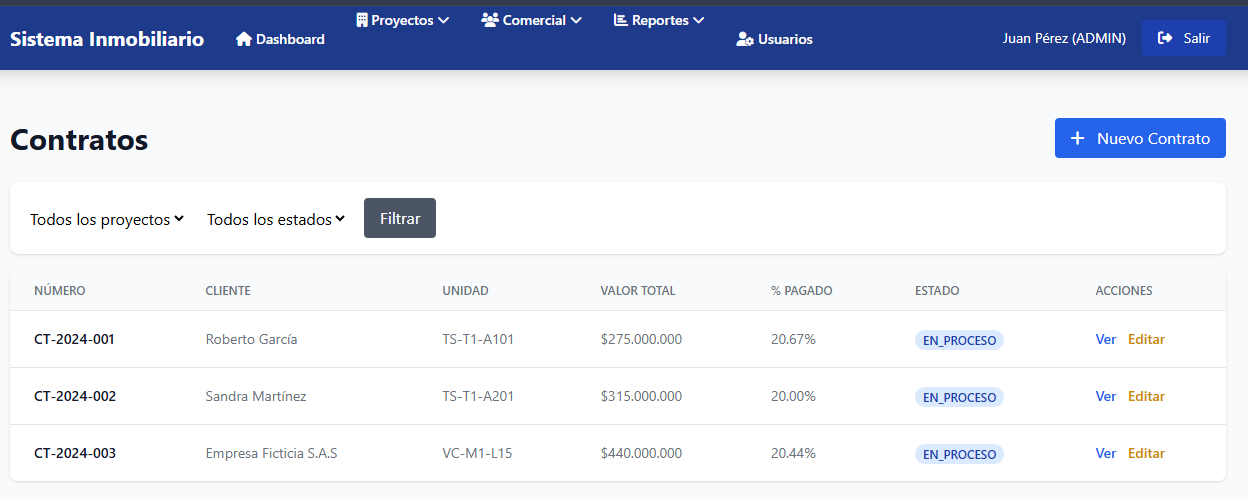Click the building icon next to Proyectos
1248x499 pixels.
click(362, 19)
